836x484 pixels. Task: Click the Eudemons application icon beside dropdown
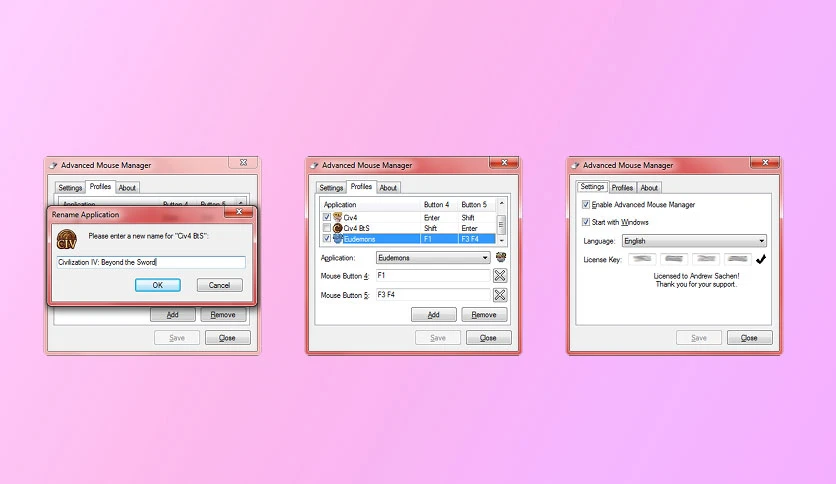pos(501,257)
